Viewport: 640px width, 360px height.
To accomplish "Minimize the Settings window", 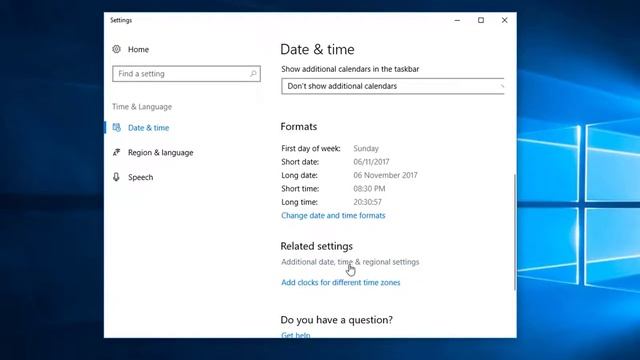I will (x=457, y=20).
